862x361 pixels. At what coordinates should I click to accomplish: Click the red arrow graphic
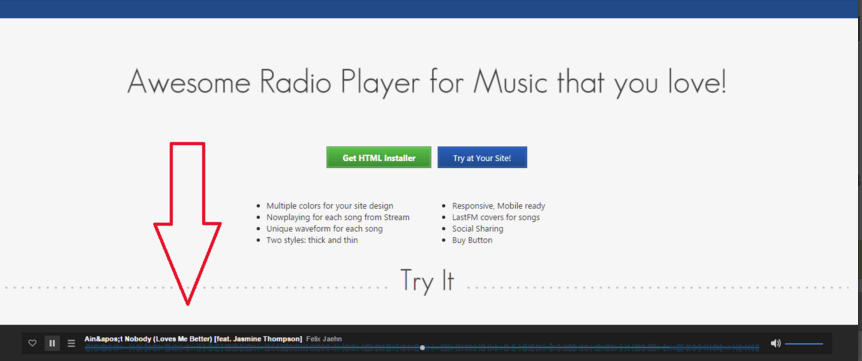click(x=187, y=224)
